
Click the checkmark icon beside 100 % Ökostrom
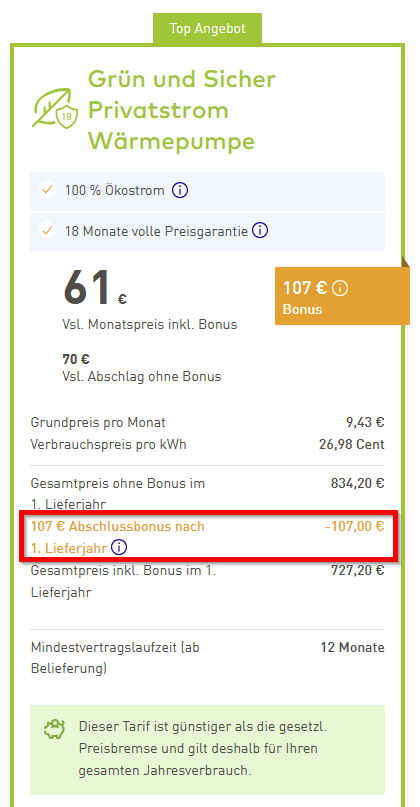tap(47, 190)
